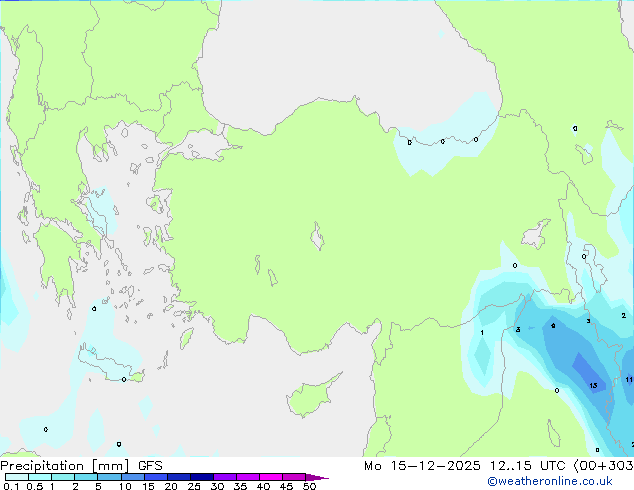Click the legend tick label '10'

pyautogui.click(x=125, y=486)
